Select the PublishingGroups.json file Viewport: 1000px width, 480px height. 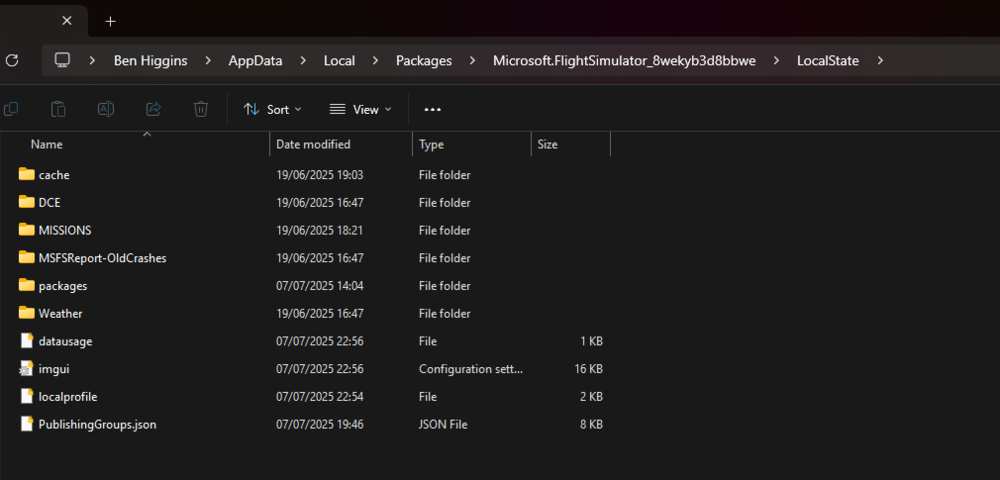pos(97,424)
